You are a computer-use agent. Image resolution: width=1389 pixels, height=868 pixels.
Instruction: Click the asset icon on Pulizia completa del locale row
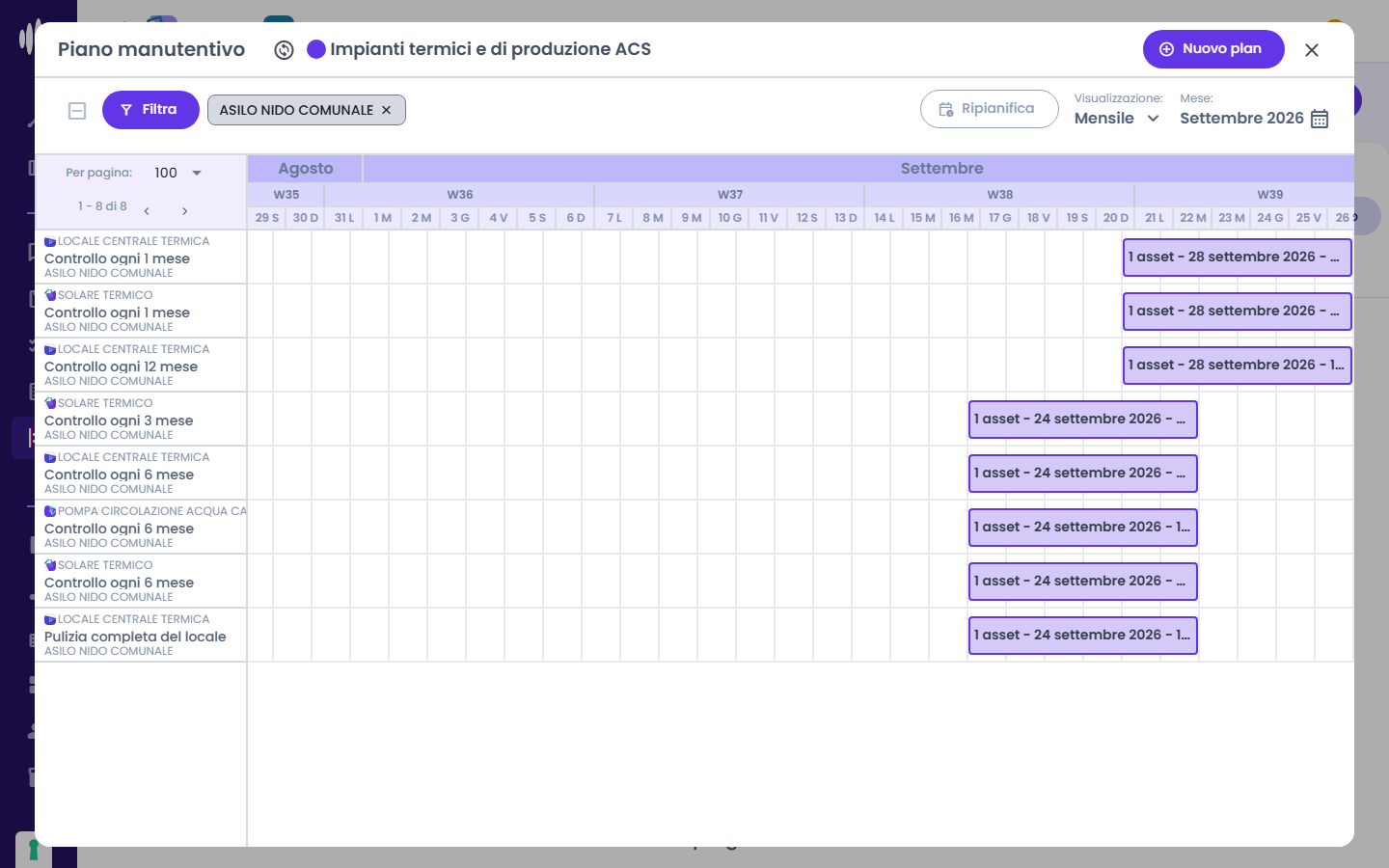(50, 619)
